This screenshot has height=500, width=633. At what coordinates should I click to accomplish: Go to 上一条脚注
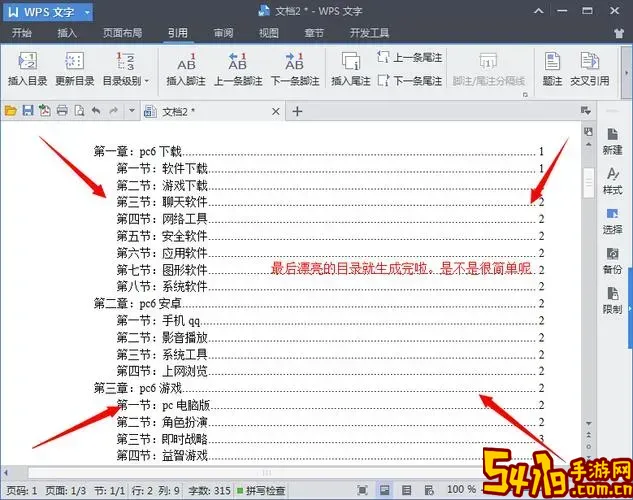[x=238, y=69]
